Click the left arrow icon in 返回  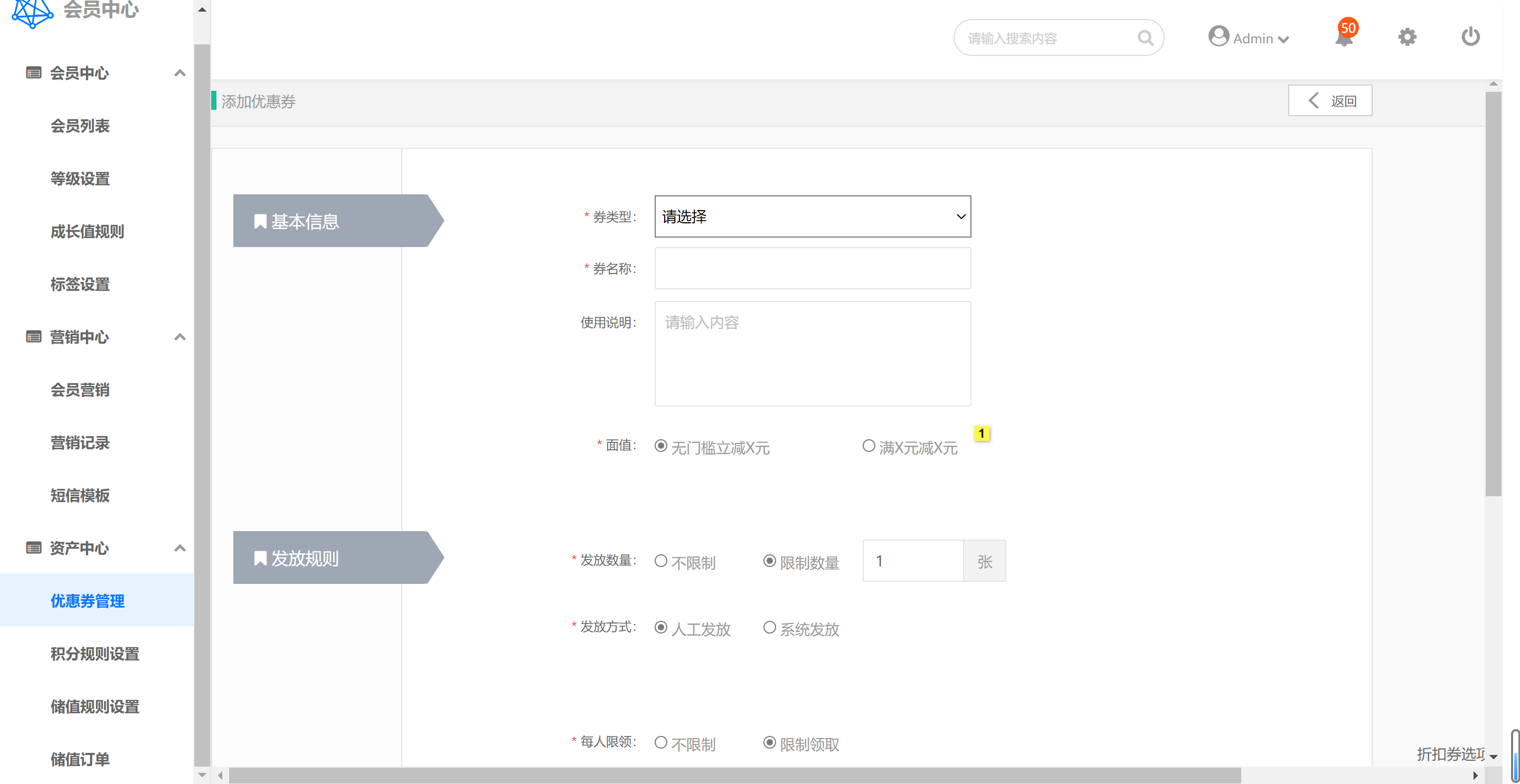click(x=1313, y=101)
